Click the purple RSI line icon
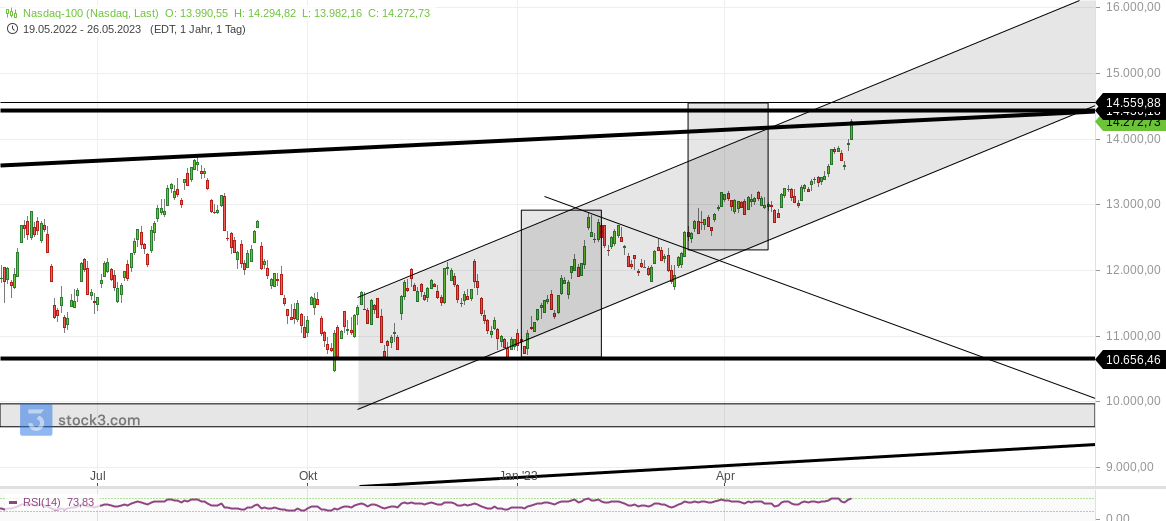This screenshot has height=521, width=1166. click(13, 503)
